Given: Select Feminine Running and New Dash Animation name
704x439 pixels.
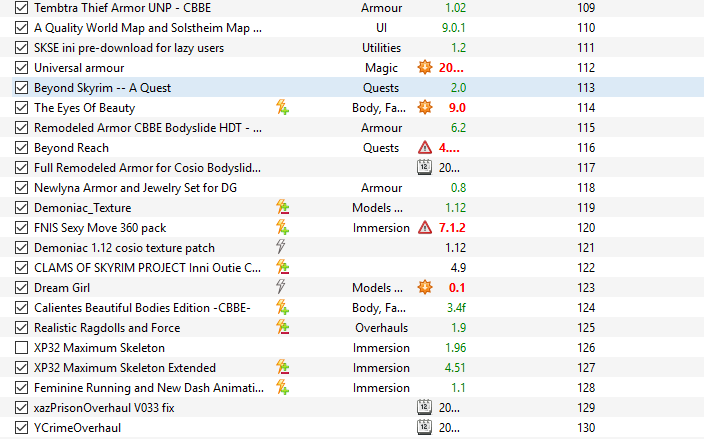Looking at the screenshot, I should (x=149, y=387).
